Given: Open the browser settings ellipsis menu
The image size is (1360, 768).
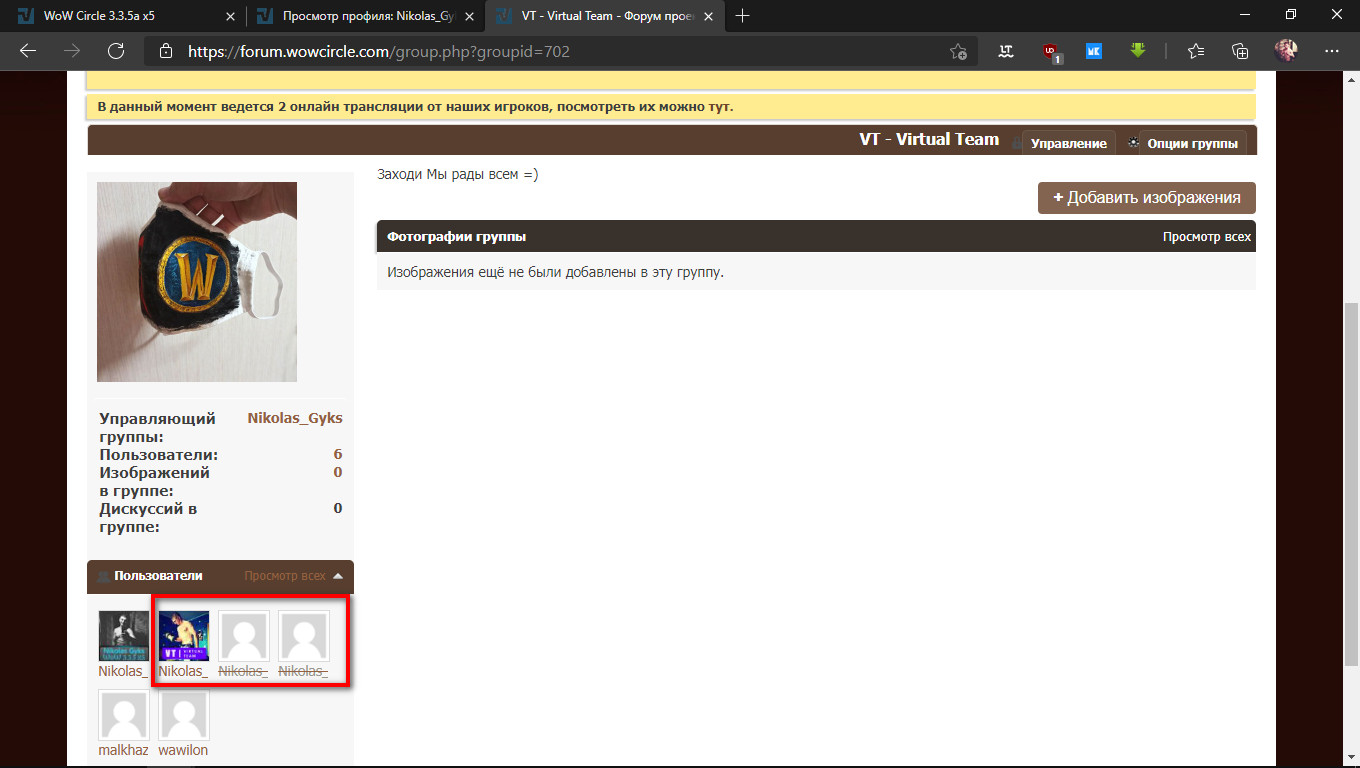Looking at the screenshot, I should click(x=1331, y=51).
